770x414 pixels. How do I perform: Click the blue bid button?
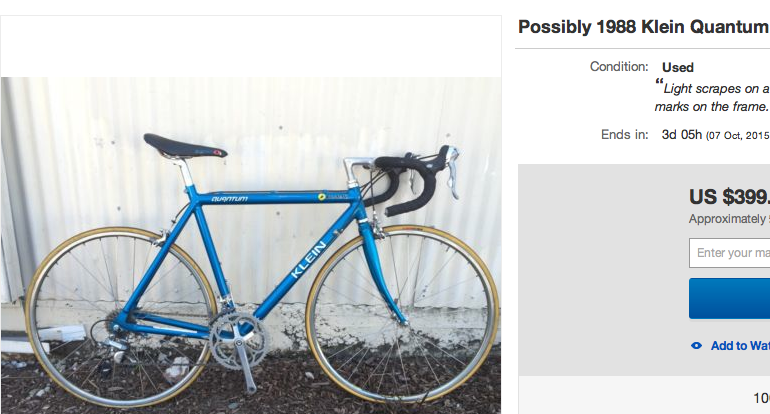(x=729, y=299)
